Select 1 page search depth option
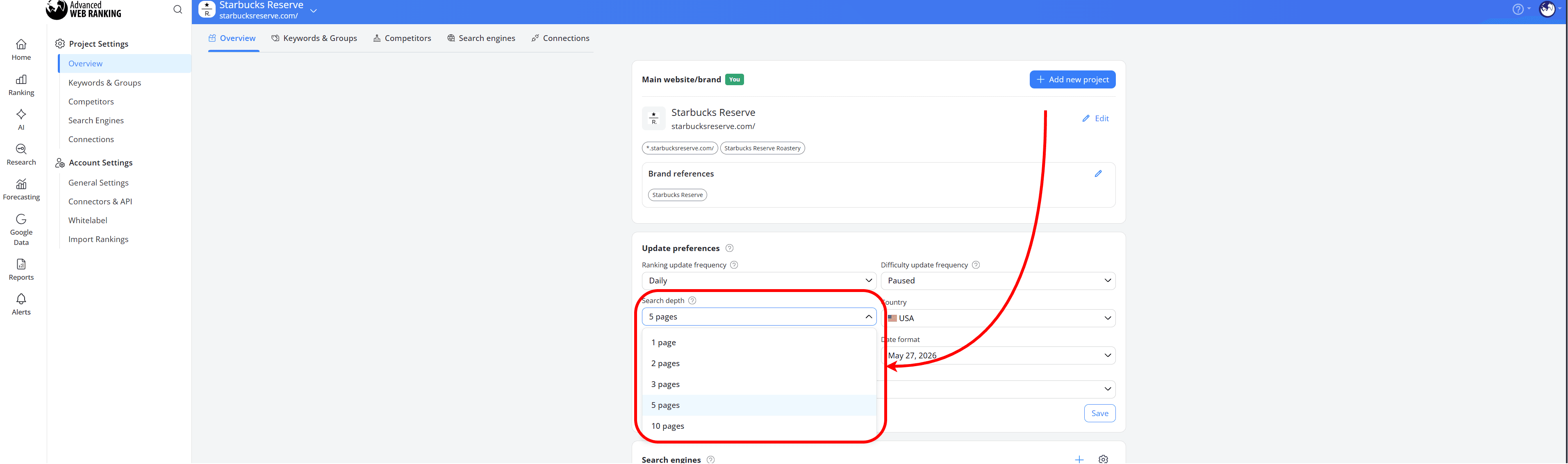This screenshot has height=464, width=1568. (x=759, y=342)
